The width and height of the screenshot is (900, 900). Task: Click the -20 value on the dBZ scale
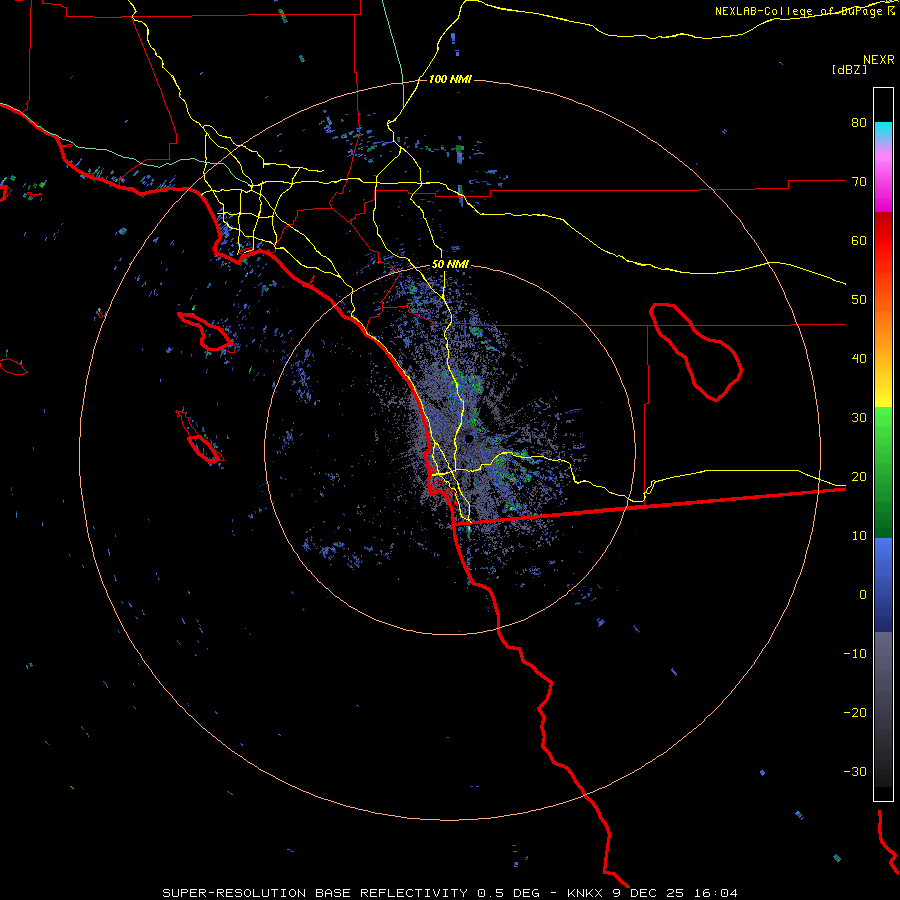(x=855, y=713)
